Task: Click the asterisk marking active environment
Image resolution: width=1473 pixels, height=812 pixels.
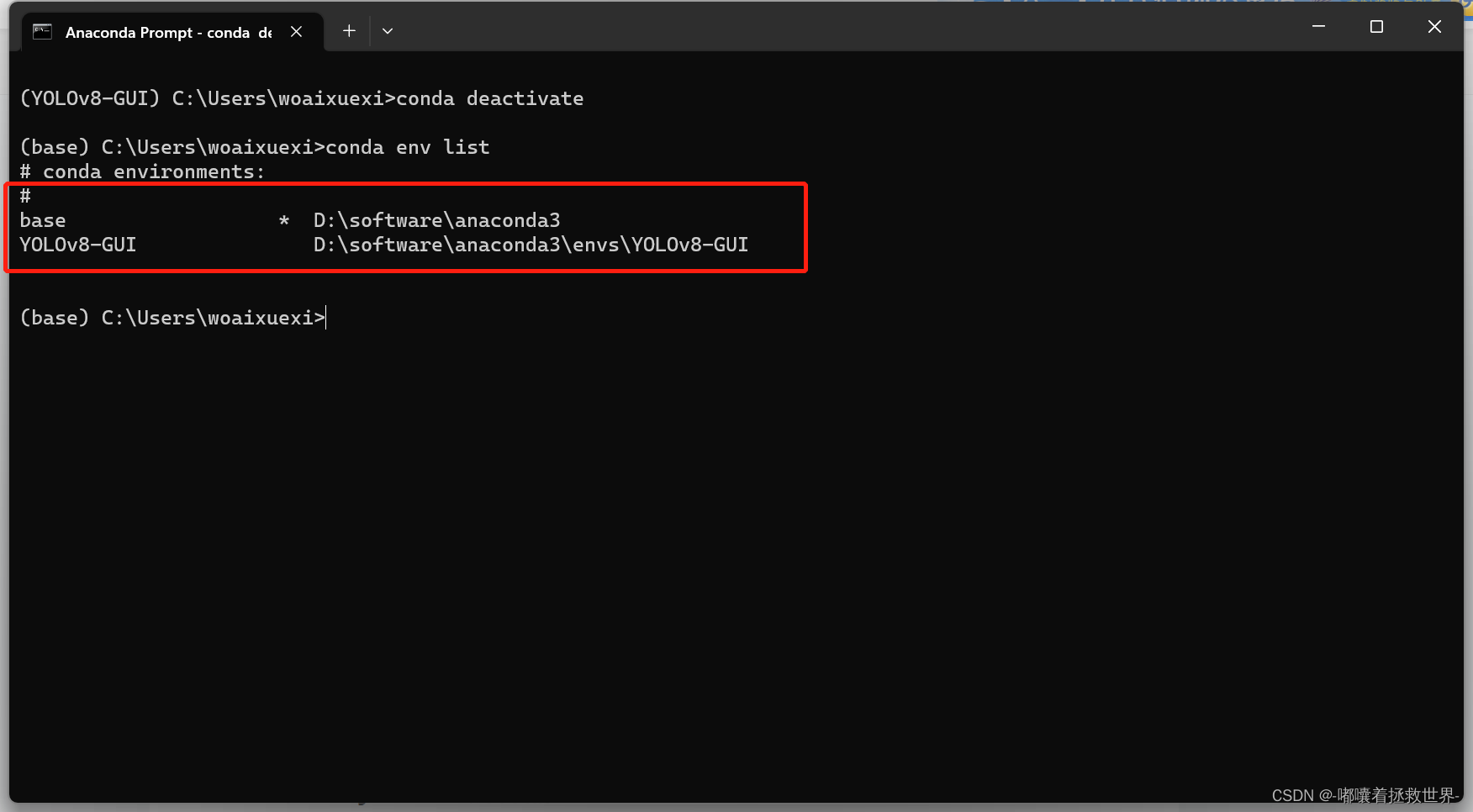Action: tap(284, 220)
